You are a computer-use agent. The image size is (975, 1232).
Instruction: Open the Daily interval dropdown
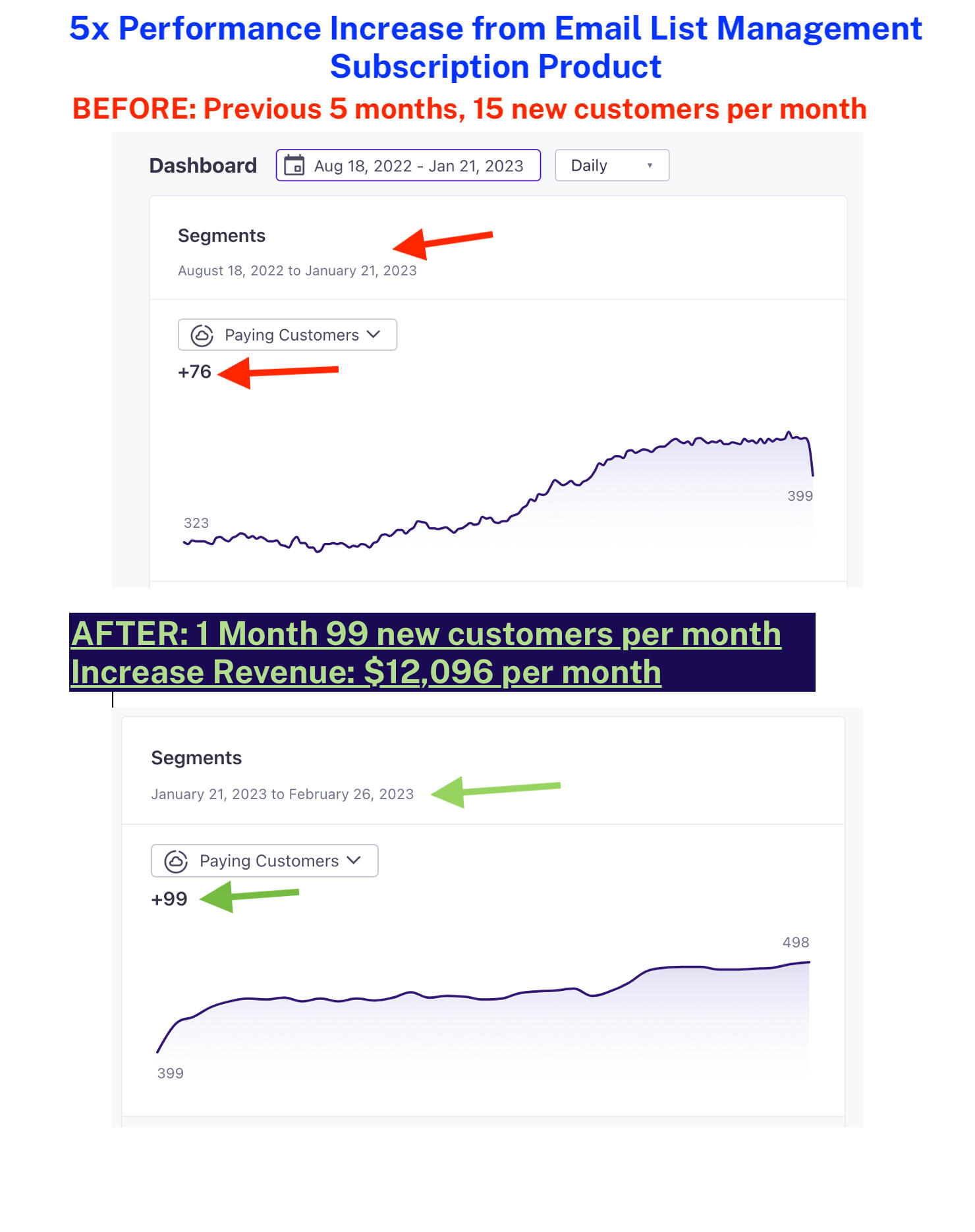pos(612,165)
